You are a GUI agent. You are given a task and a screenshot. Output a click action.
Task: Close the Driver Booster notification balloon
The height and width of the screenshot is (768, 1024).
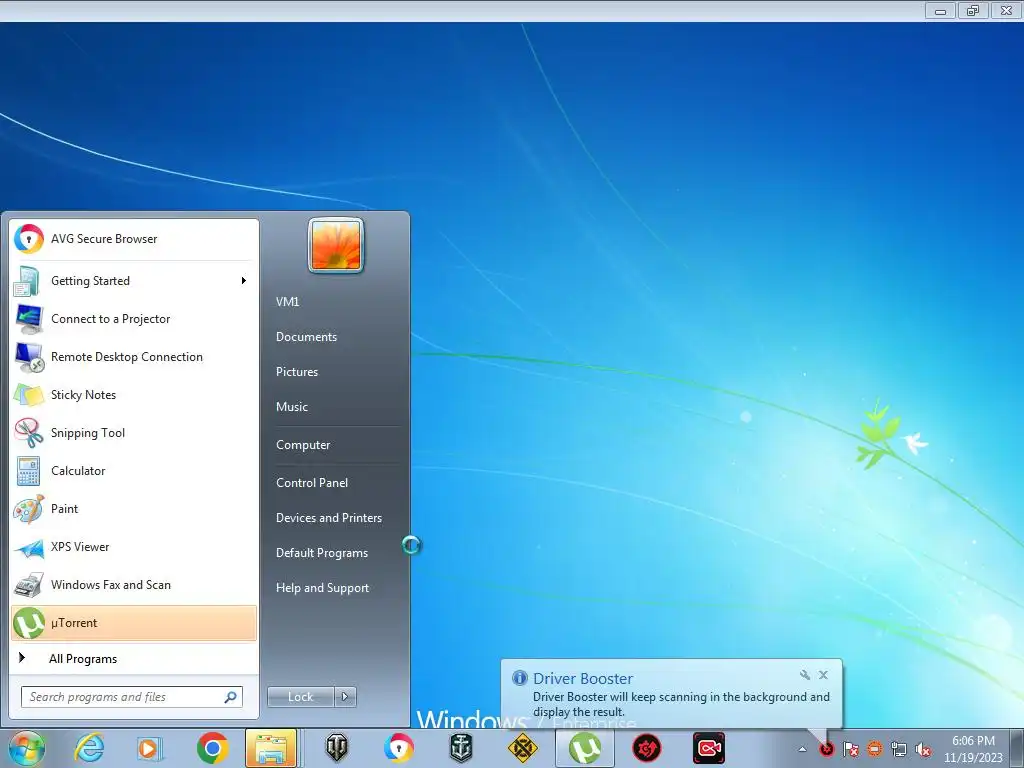coord(824,675)
